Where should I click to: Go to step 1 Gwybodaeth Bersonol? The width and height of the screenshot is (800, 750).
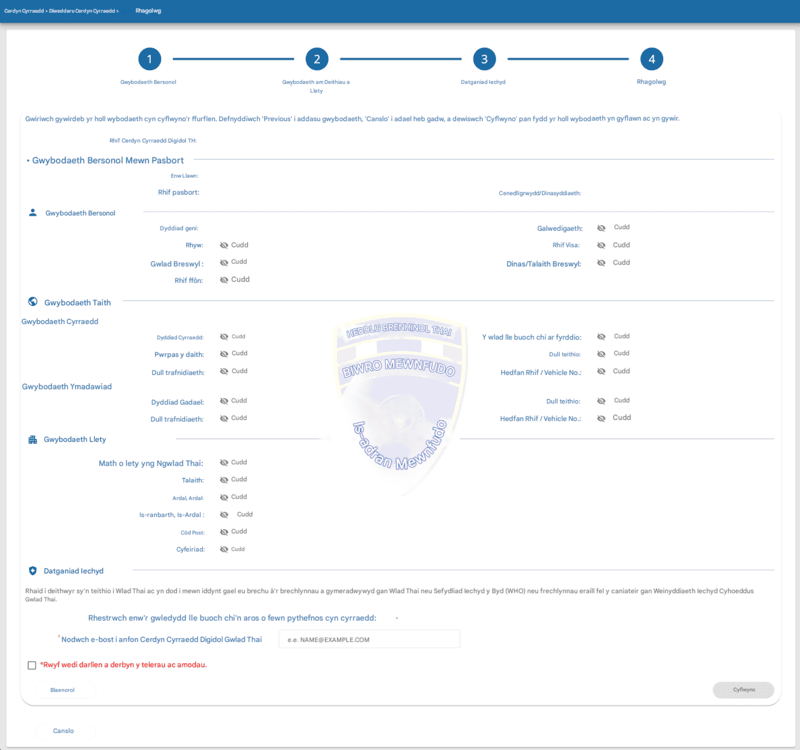149,59
